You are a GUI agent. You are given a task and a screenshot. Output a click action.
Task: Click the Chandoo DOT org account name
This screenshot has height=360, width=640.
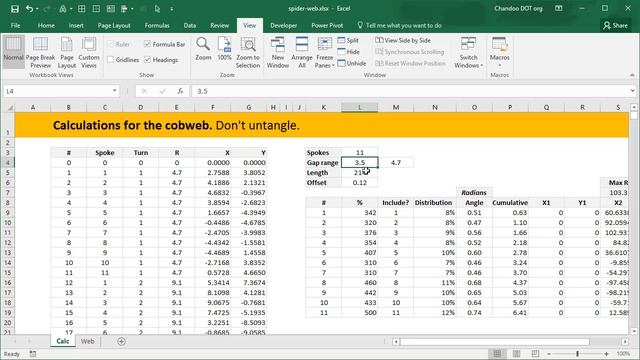(x=518, y=9)
